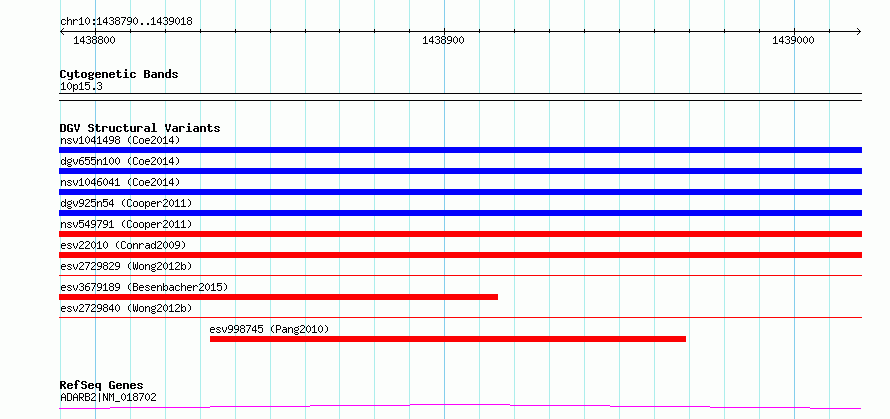Open the esv998745 (Pang2010) red bar

pyautogui.click(x=448, y=339)
